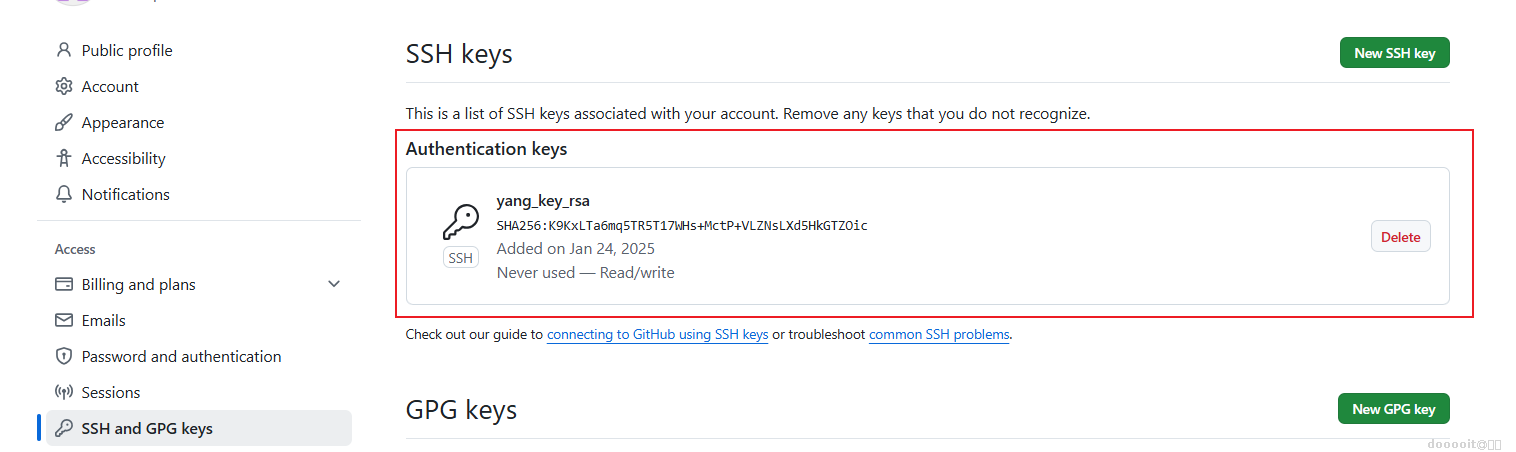This screenshot has width=1516, height=452.
Task: Click the Account gear icon
Action: click(x=64, y=86)
